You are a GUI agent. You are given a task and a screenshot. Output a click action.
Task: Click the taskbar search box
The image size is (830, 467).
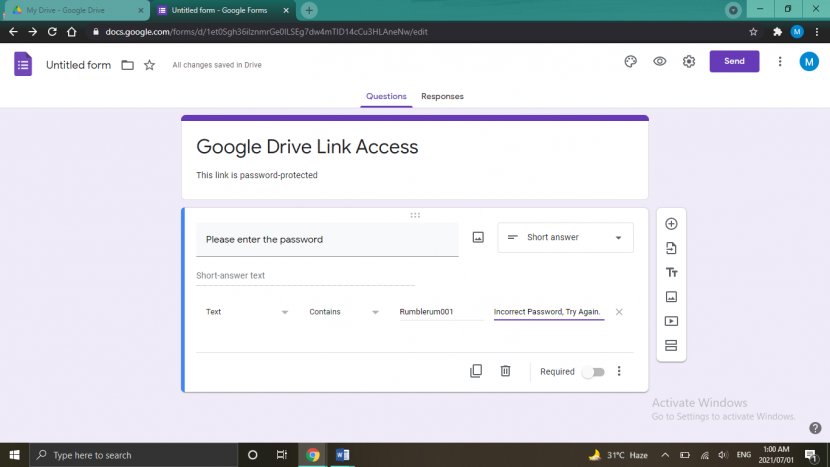(x=133, y=455)
